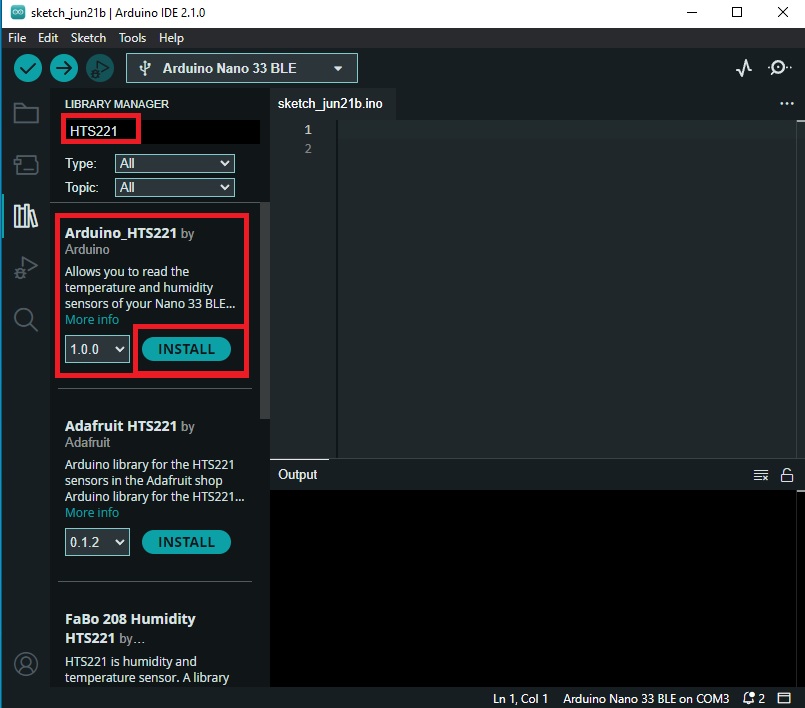Open the 0.1.2 version dropdown for Adafruit HTS221
Viewport: 805px width, 708px height.
pyautogui.click(x=97, y=542)
